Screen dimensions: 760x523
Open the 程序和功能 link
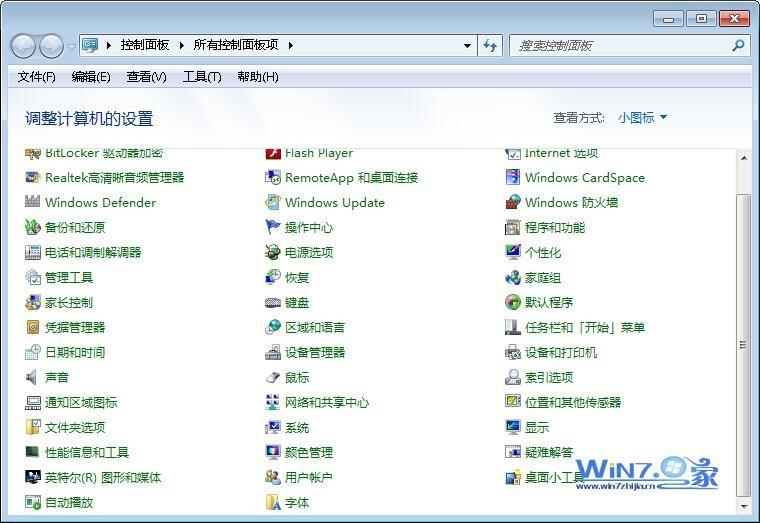point(554,227)
